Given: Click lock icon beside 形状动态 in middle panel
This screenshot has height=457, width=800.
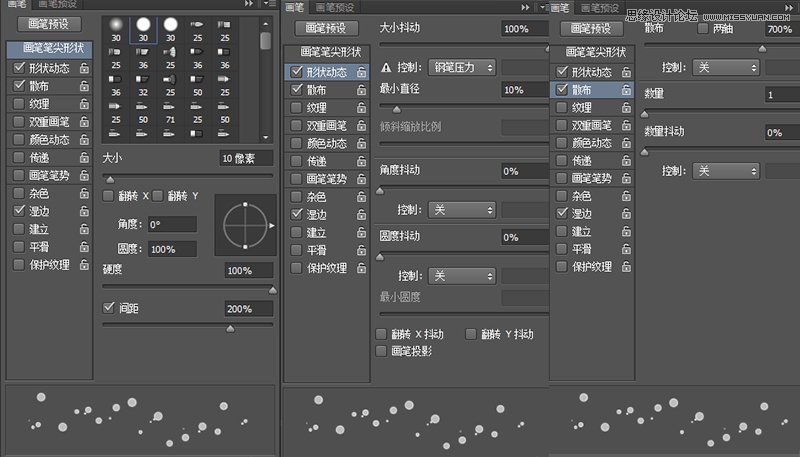Looking at the screenshot, I should (361, 72).
